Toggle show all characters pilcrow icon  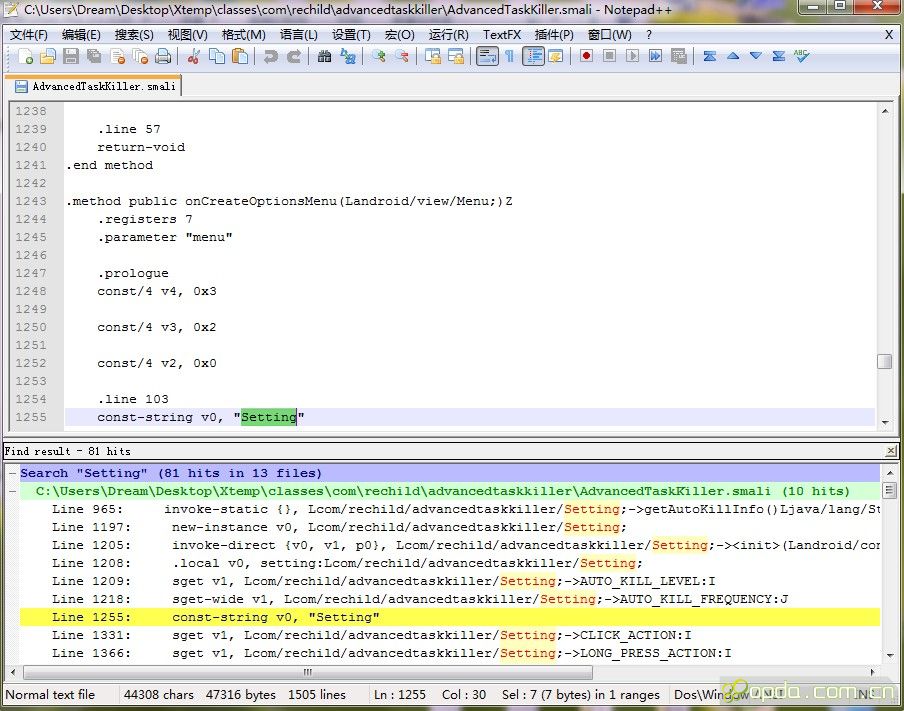tap(509, 57)
